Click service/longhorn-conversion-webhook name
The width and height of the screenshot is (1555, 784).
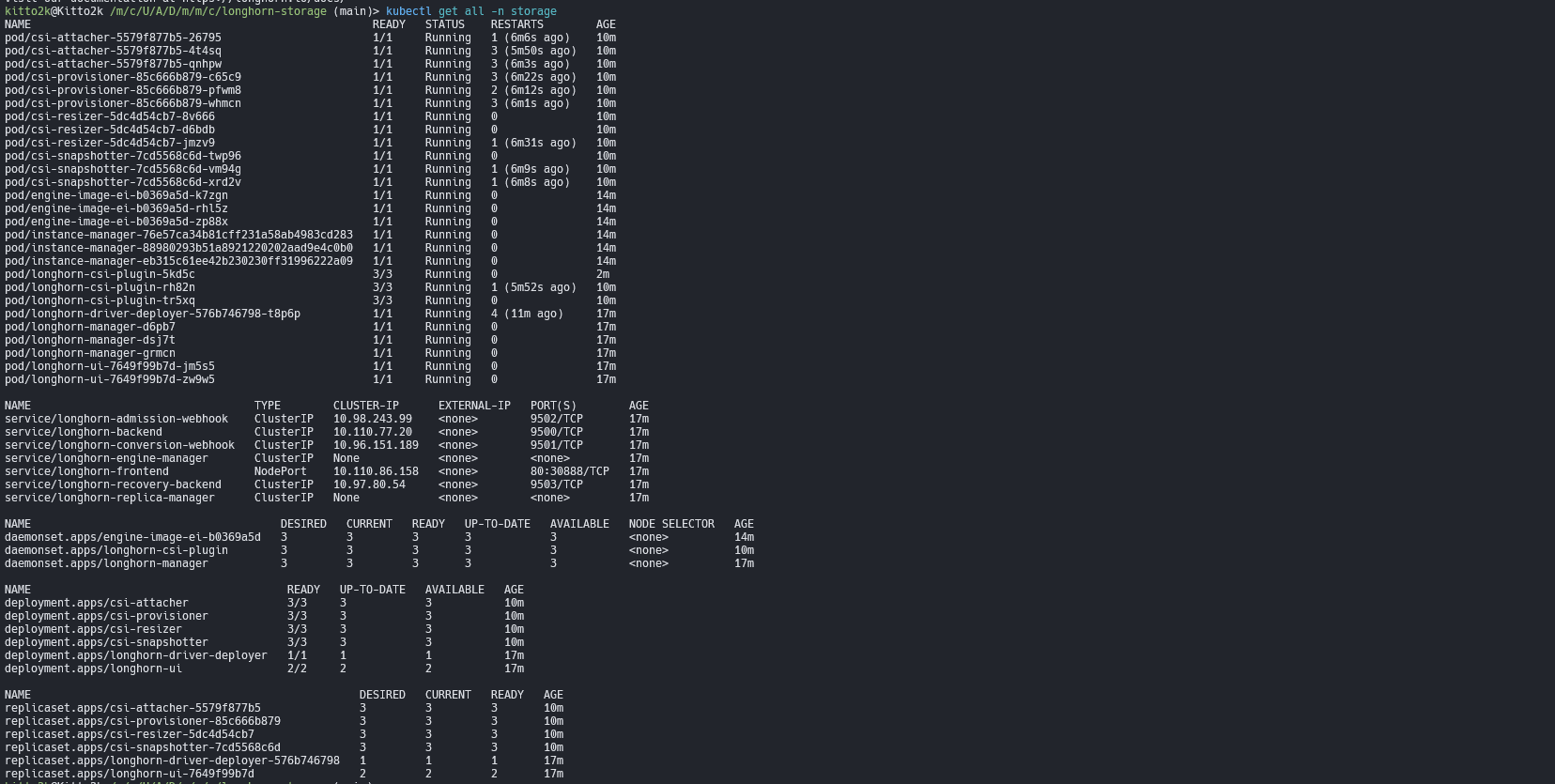[x=119, y=445]
